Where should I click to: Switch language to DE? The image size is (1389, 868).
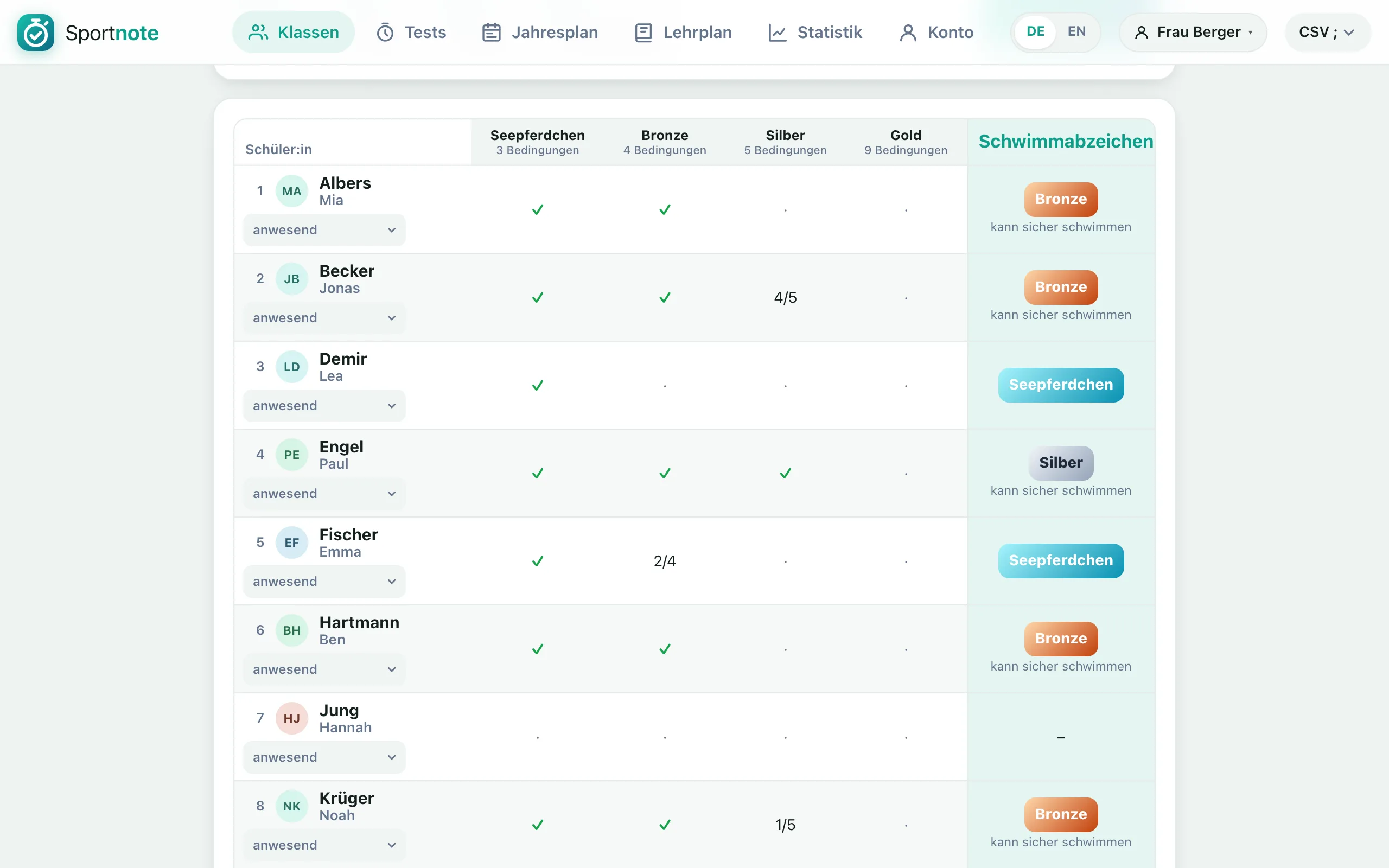(1035, 31)
